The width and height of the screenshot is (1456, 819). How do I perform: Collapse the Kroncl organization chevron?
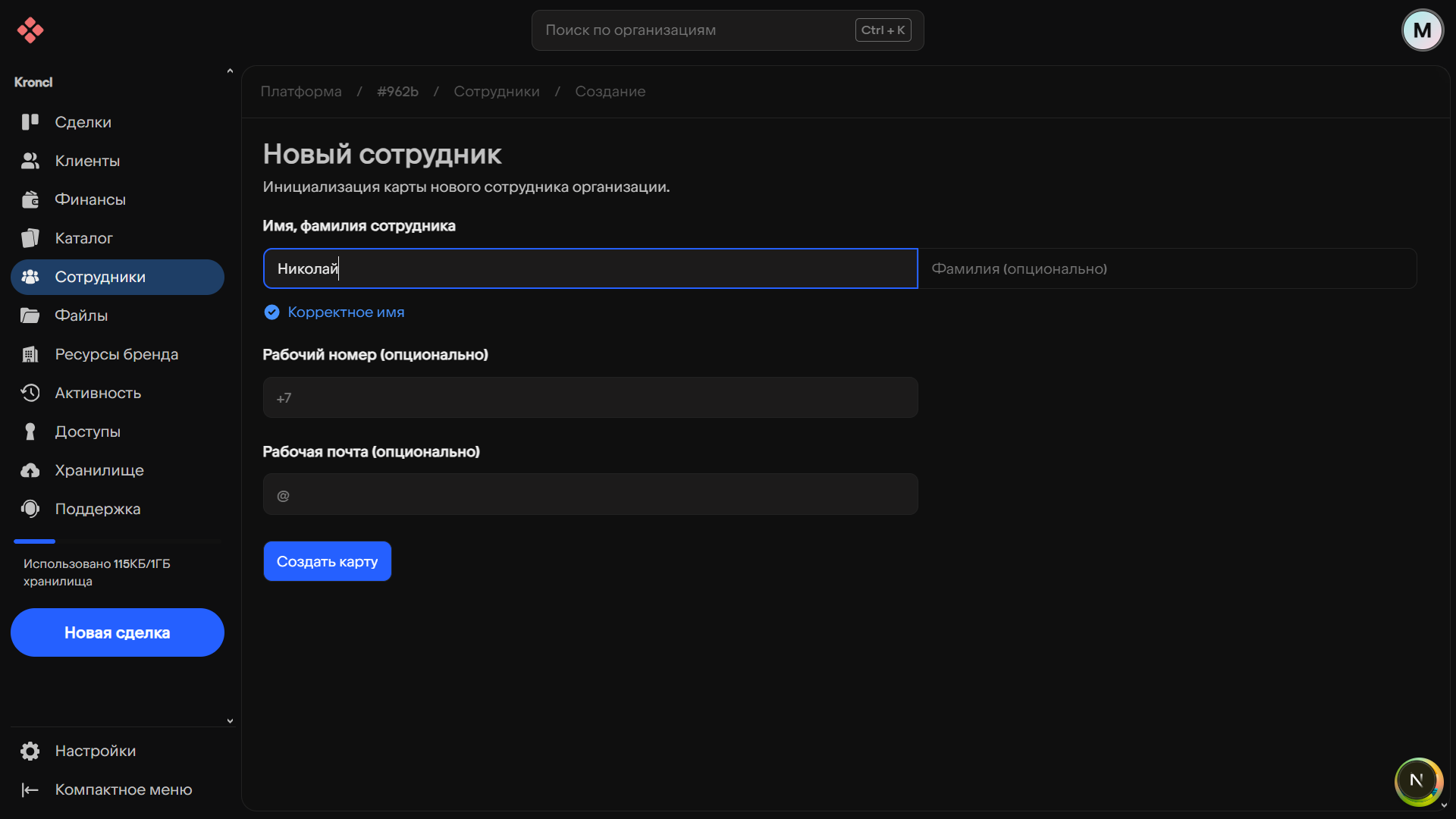(x=230, y=71)
